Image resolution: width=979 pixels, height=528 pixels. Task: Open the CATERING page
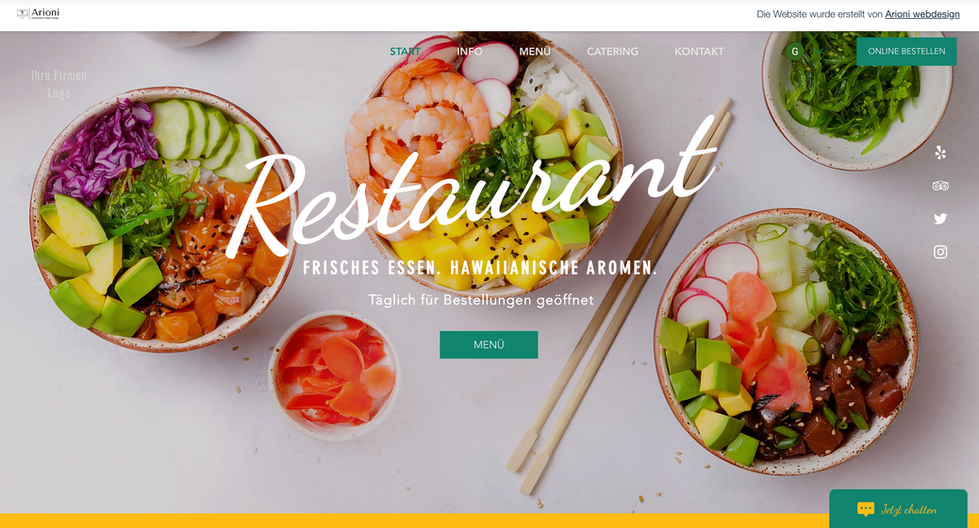click(612, 51)
